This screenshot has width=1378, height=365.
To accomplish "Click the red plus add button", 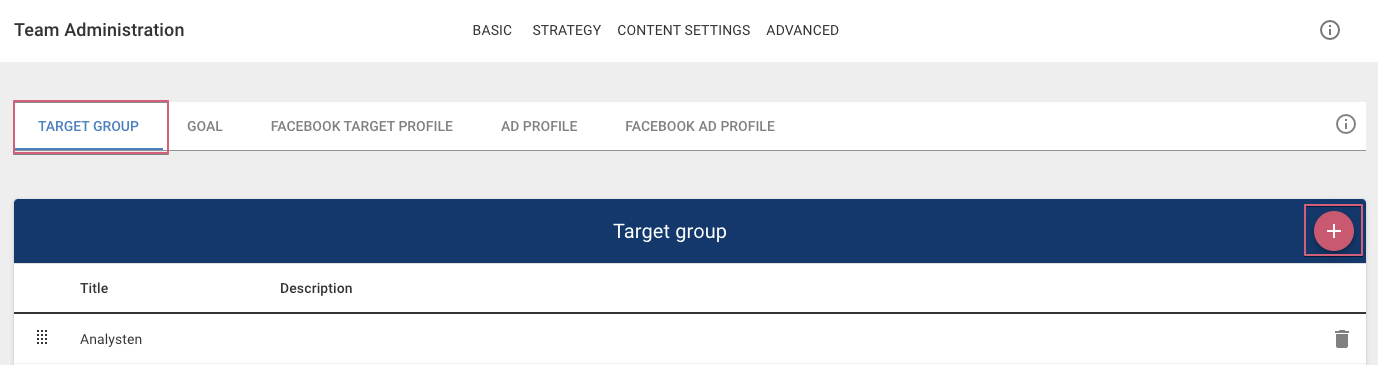I will (x=1333, y=231).
